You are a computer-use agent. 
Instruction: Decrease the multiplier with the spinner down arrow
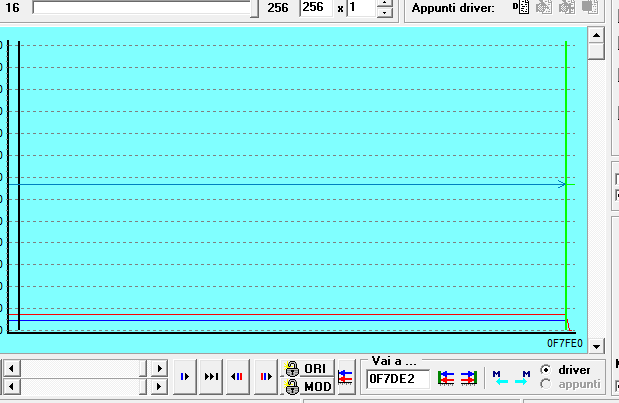tap(385, 13)
